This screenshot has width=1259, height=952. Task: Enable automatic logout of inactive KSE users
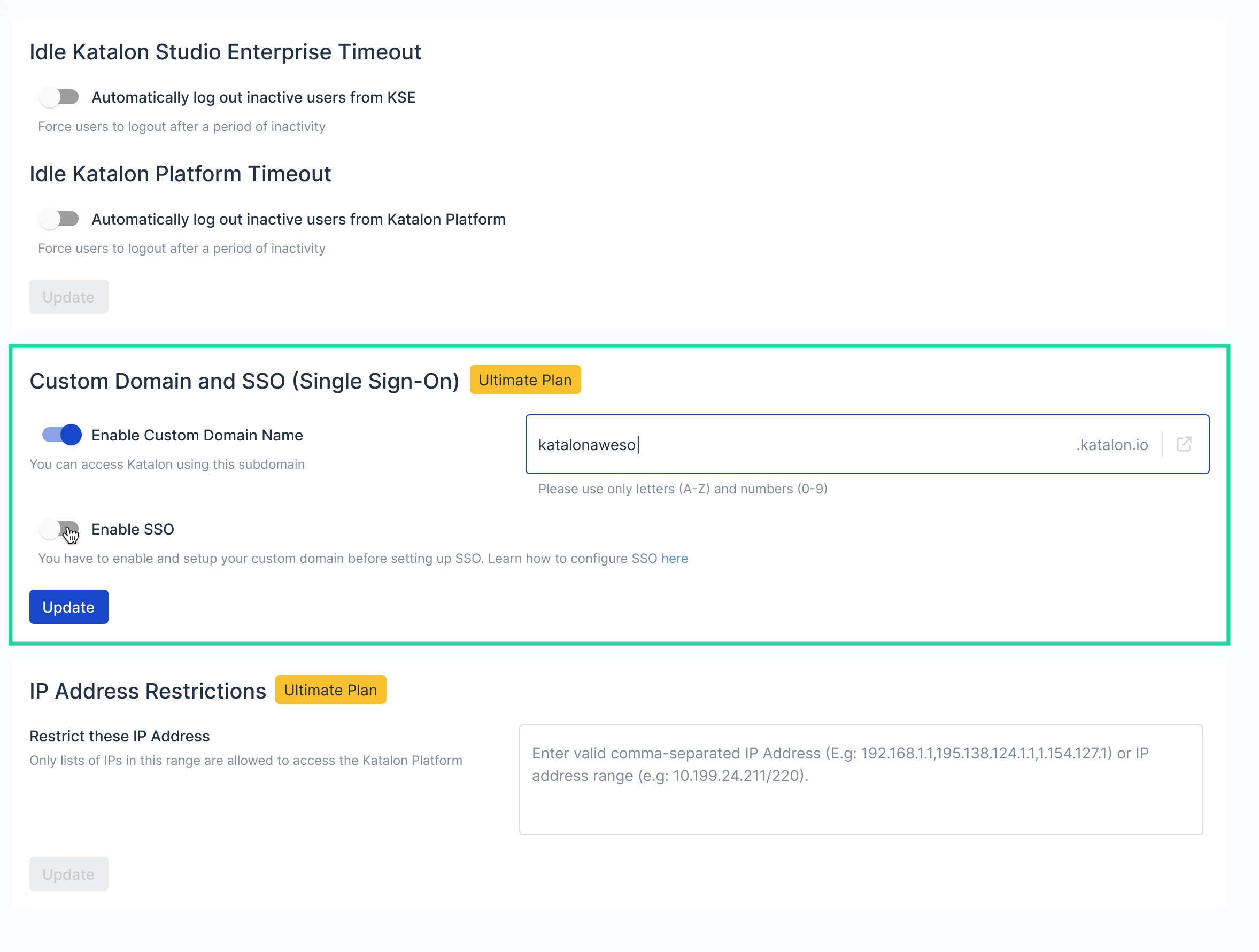click(x=59, y=97)
